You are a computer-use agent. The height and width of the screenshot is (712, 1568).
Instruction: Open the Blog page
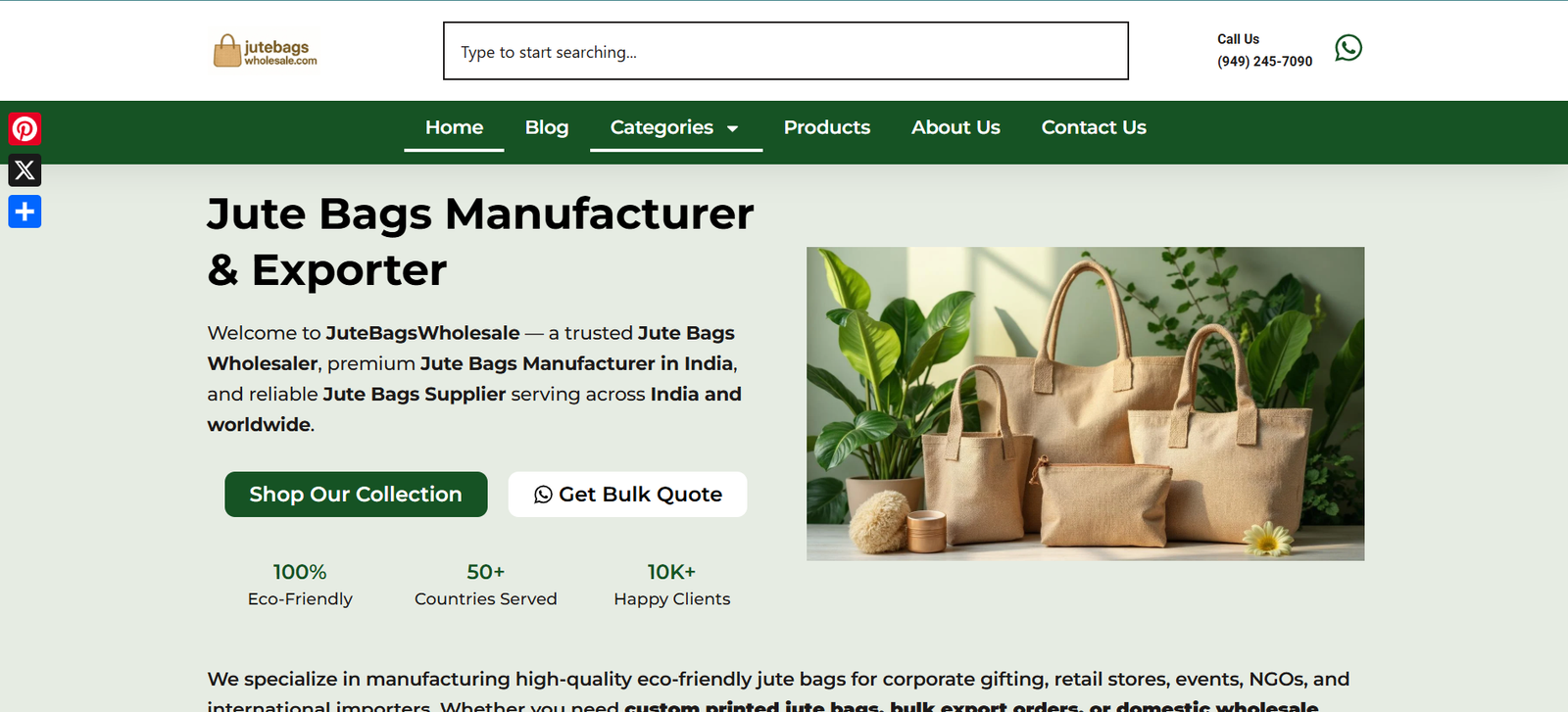pyautogui.click(x=547, y=127)
